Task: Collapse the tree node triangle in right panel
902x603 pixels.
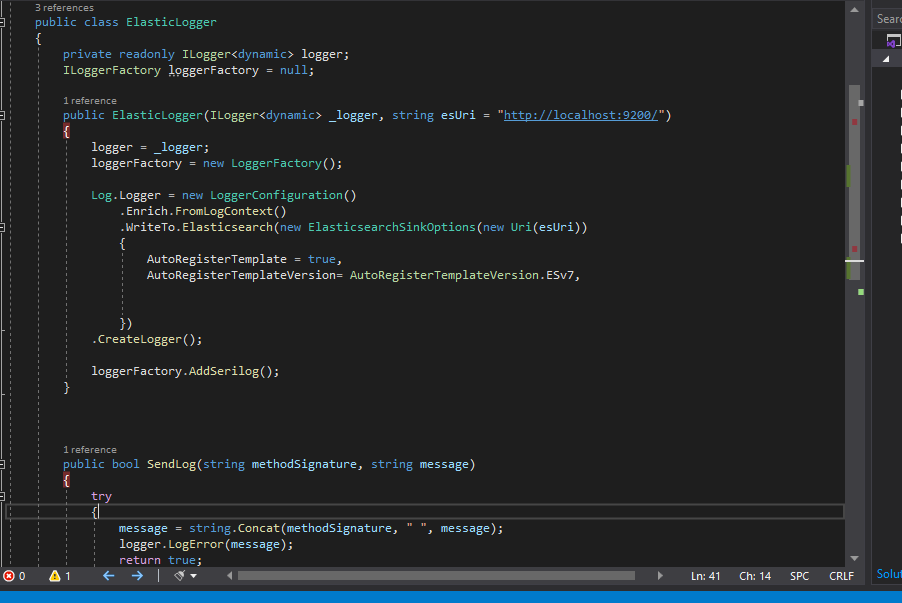Action: (886, 59)
